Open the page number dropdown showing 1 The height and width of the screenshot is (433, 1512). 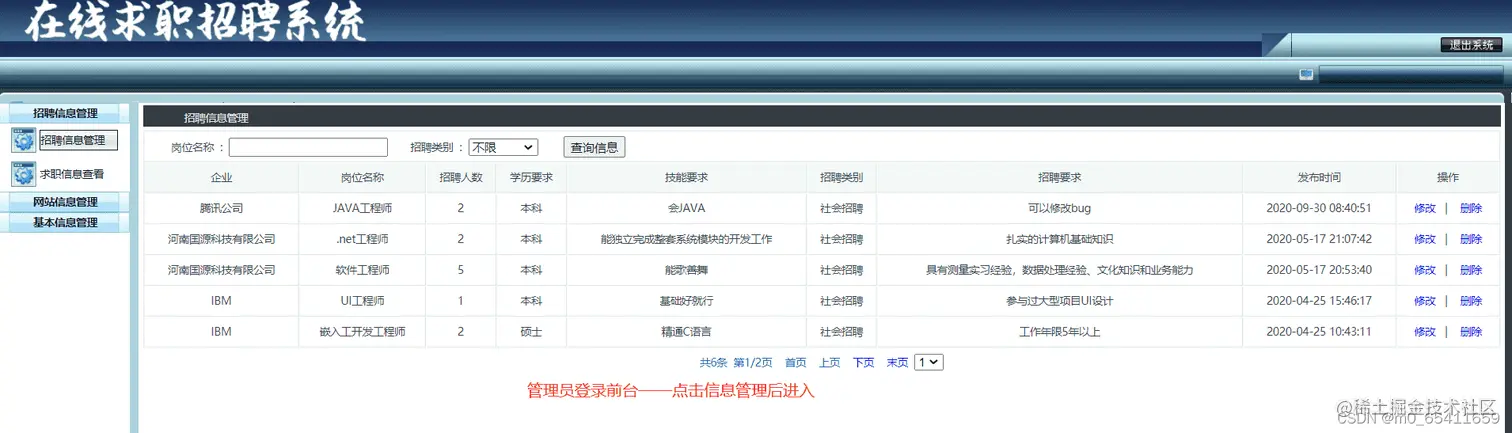click(929, 362)
